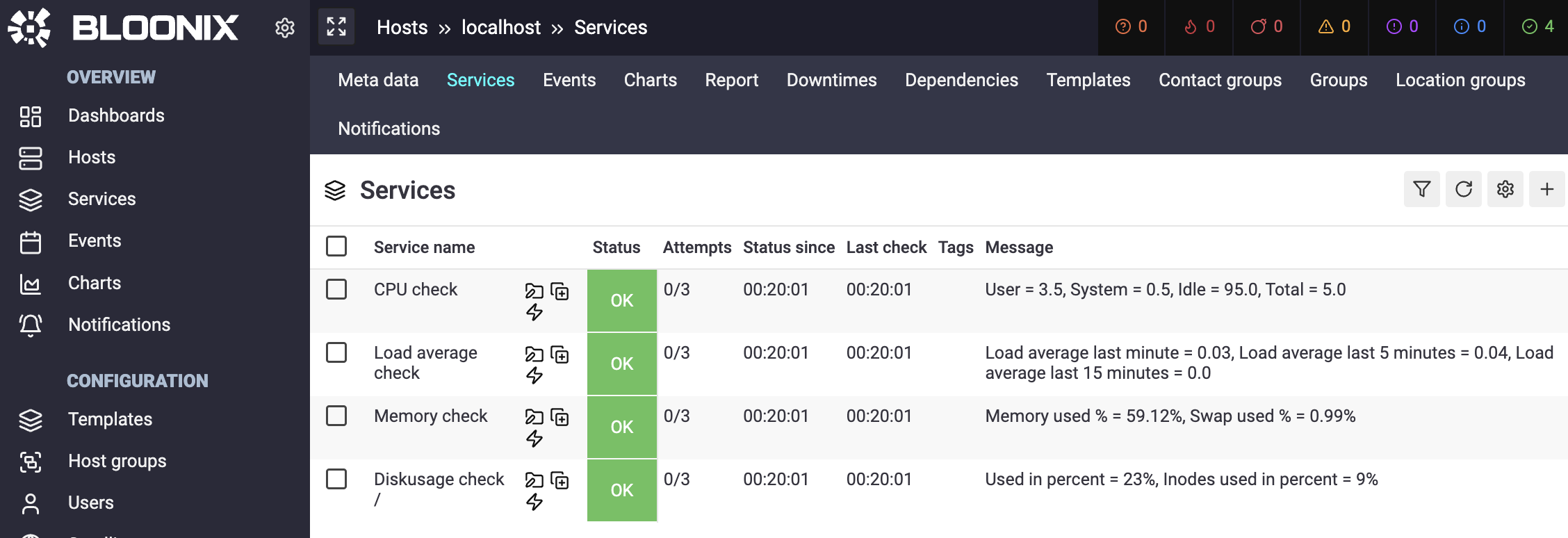The height and width of the screenshot is (538, 1568).
Task: Open Host groups in the sidebar
Action: (x=117, y=461)
